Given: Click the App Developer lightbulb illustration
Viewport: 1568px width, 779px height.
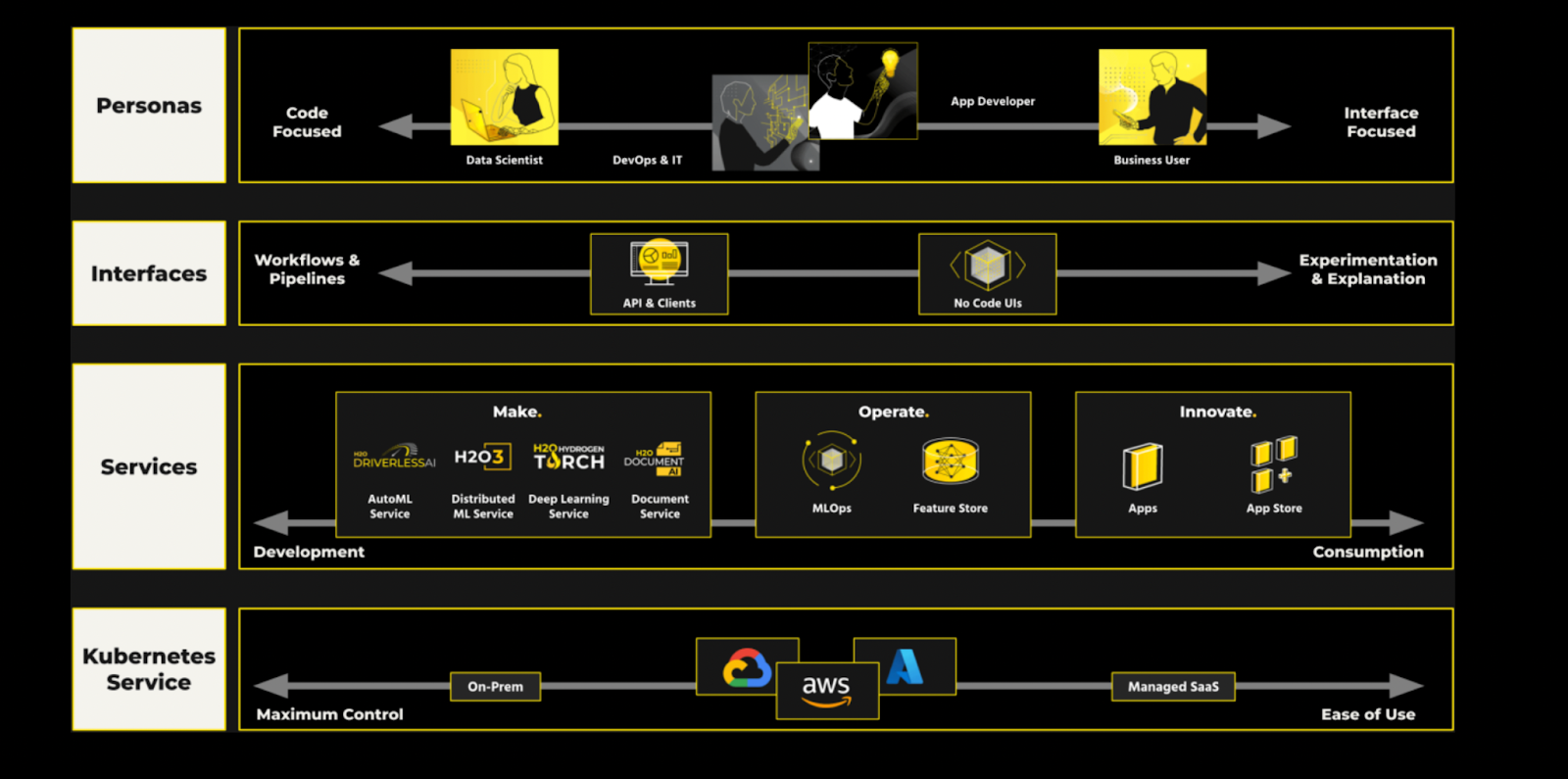Looking at the screenshot, I should (862, 90).
